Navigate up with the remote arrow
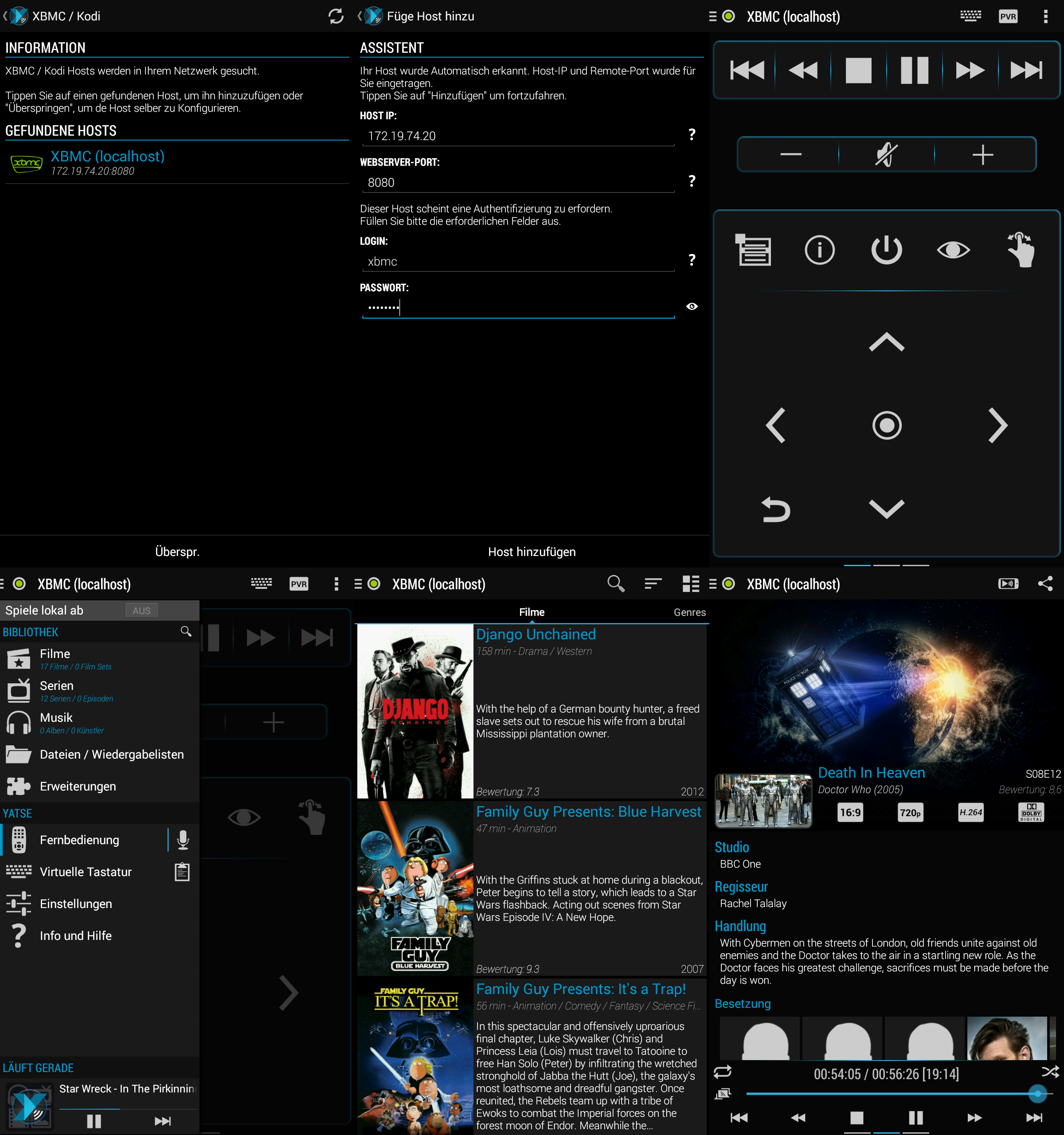 tap(887, 342)
